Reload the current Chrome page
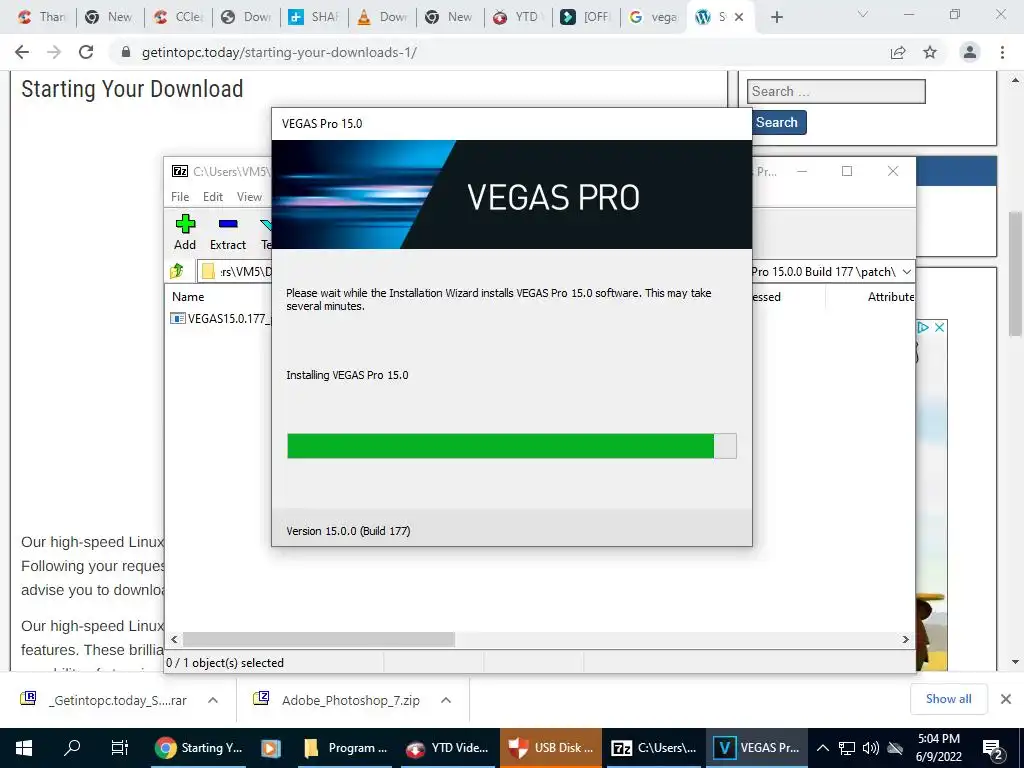 click(86, 52)
